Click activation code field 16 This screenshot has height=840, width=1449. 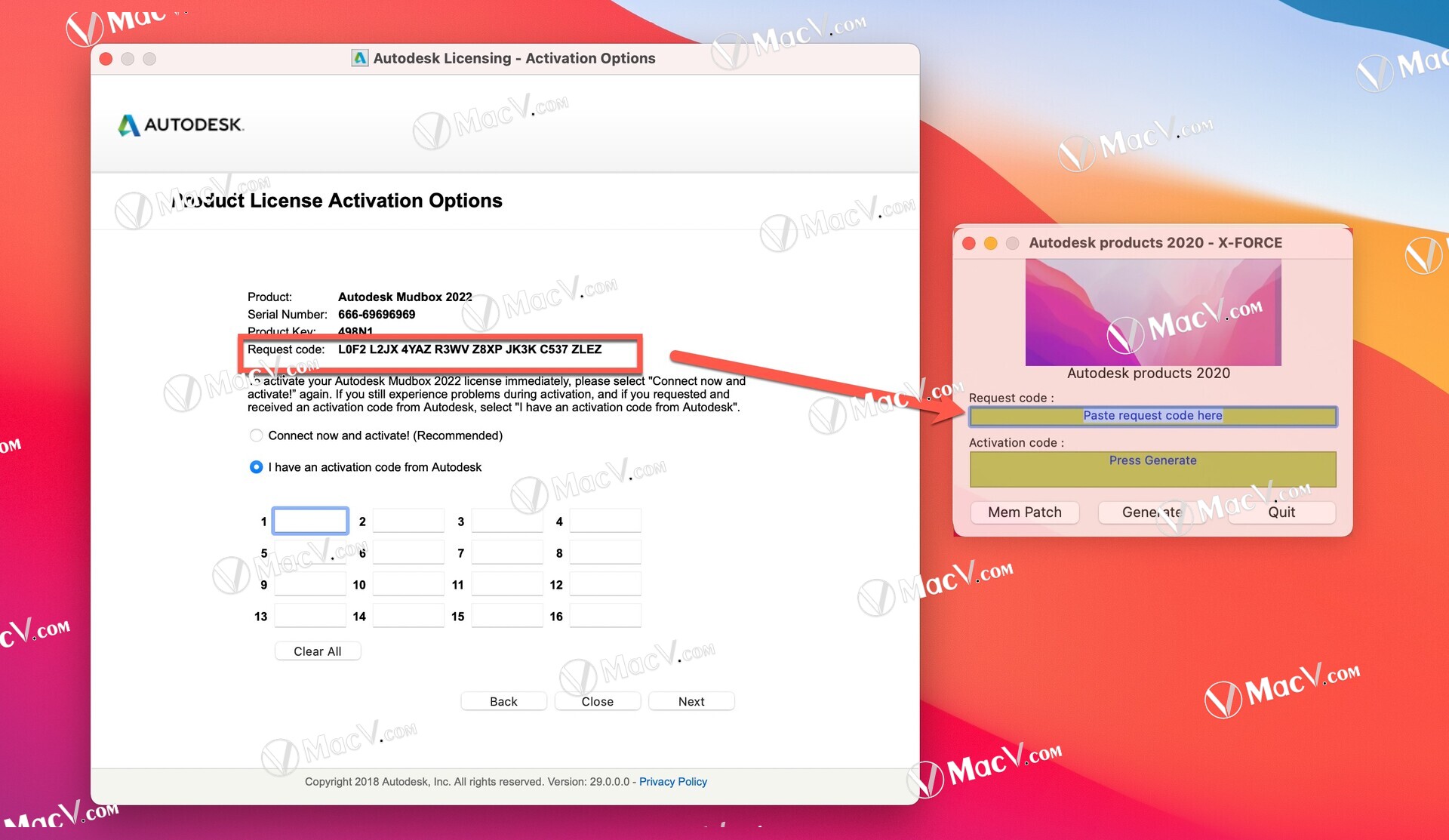(x=605, y=616)
